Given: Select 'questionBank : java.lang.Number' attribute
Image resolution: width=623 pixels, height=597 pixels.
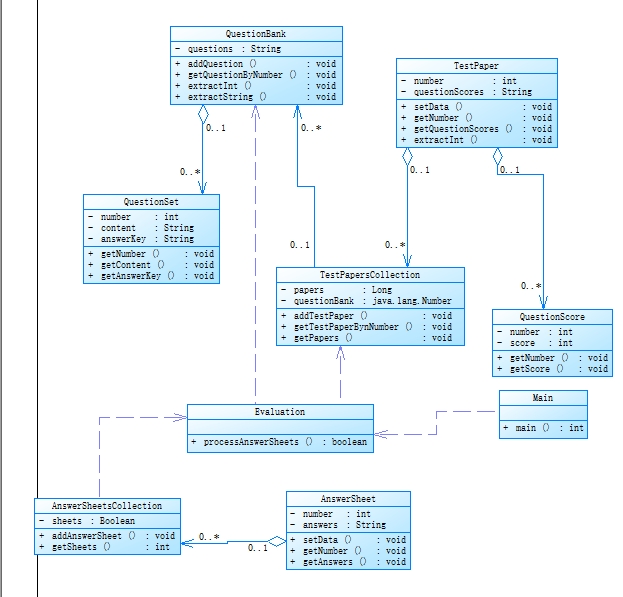Looking at the screenshot, I should point(366,301).
